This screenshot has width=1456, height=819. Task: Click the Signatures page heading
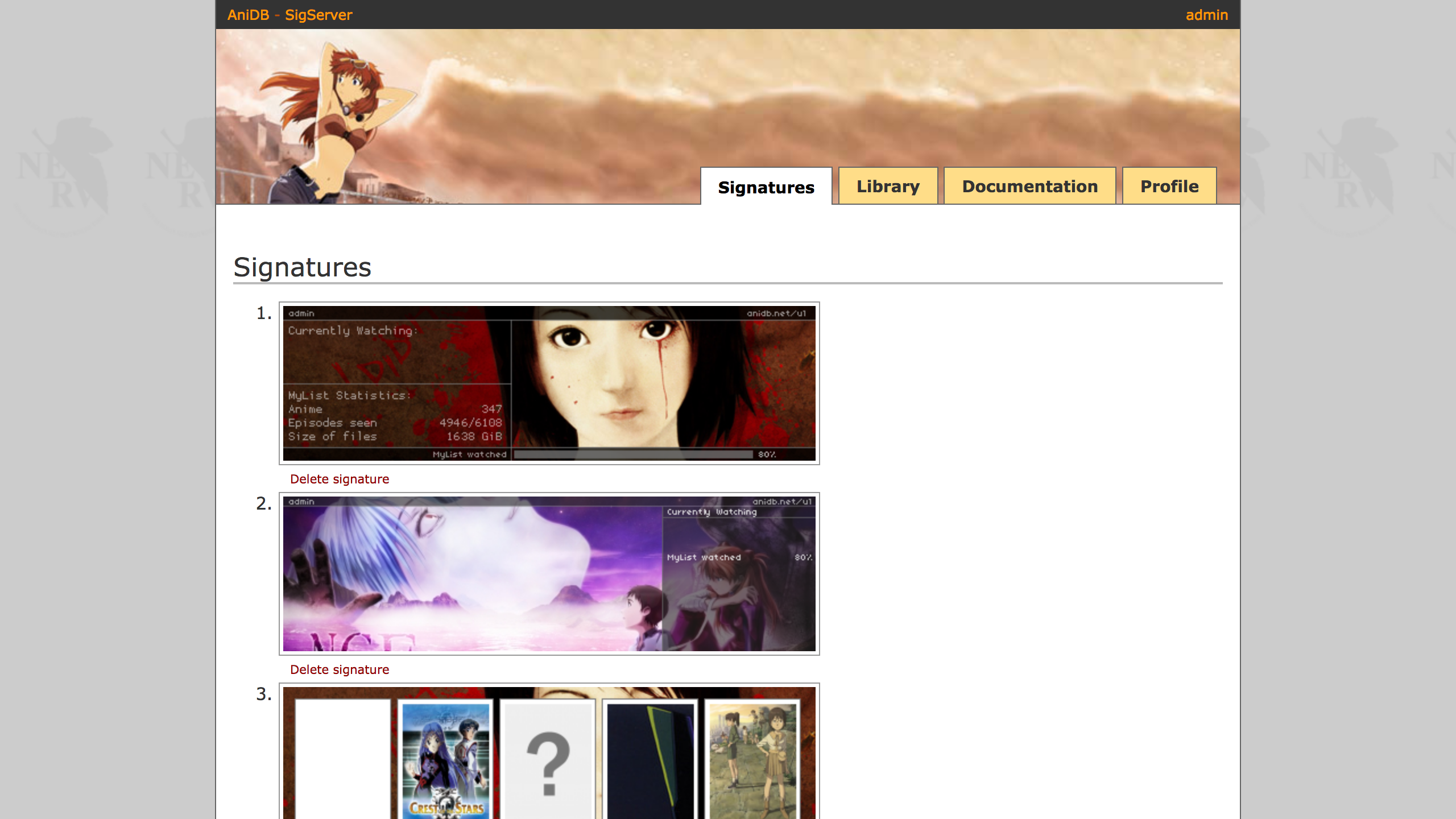pyautogui.click(x=302, y=267)
